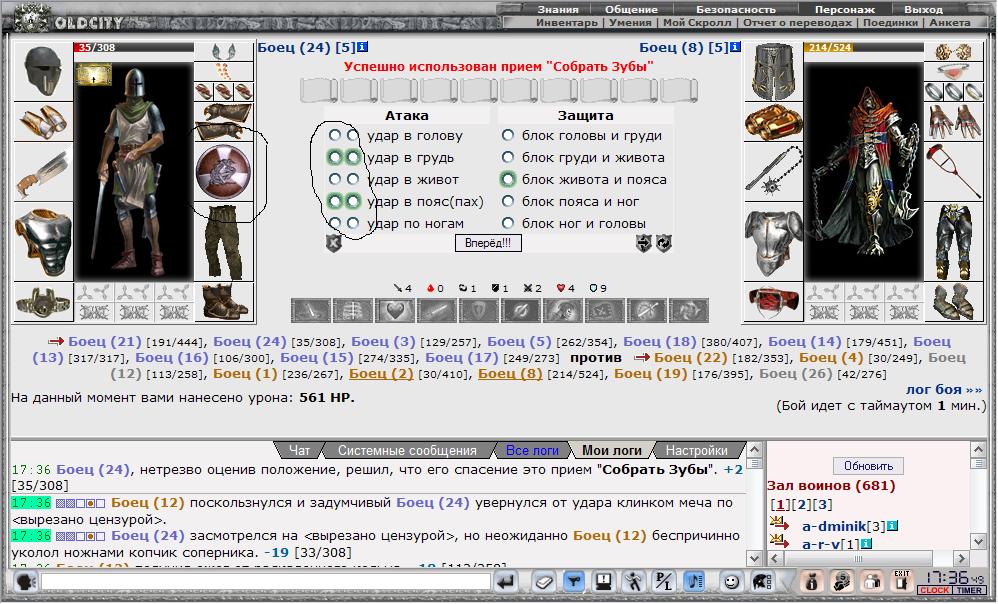
Task: Select defense блок головы и груди
Action: pos(508,136)
